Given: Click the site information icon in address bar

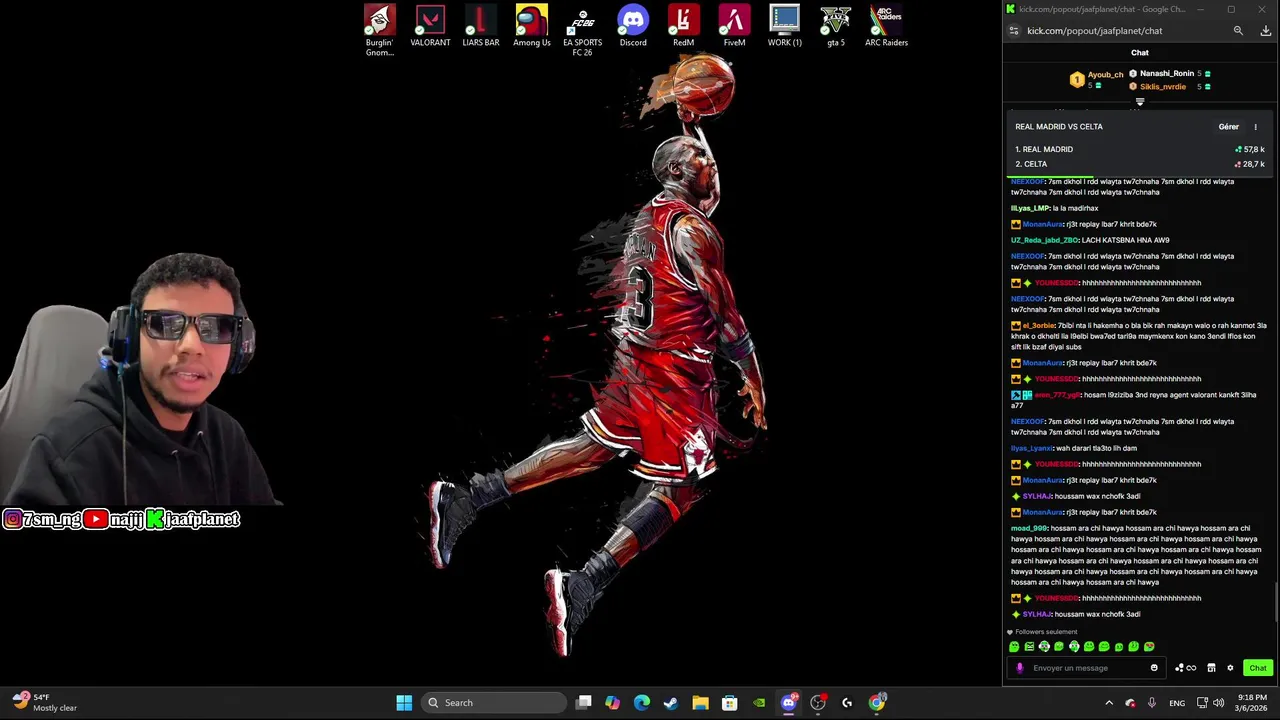Looking at the screenshot, I should 1014,31.
